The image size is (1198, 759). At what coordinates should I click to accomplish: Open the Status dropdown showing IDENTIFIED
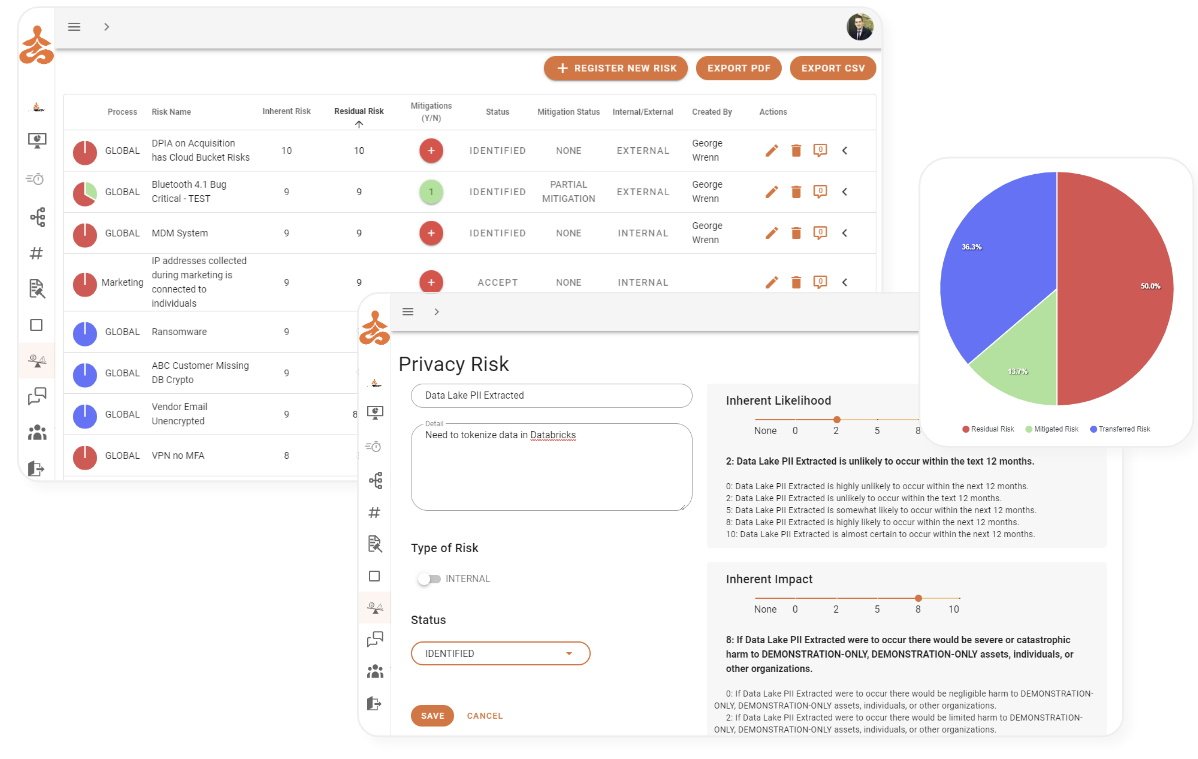pyautogui.click(x=500, y=654)
